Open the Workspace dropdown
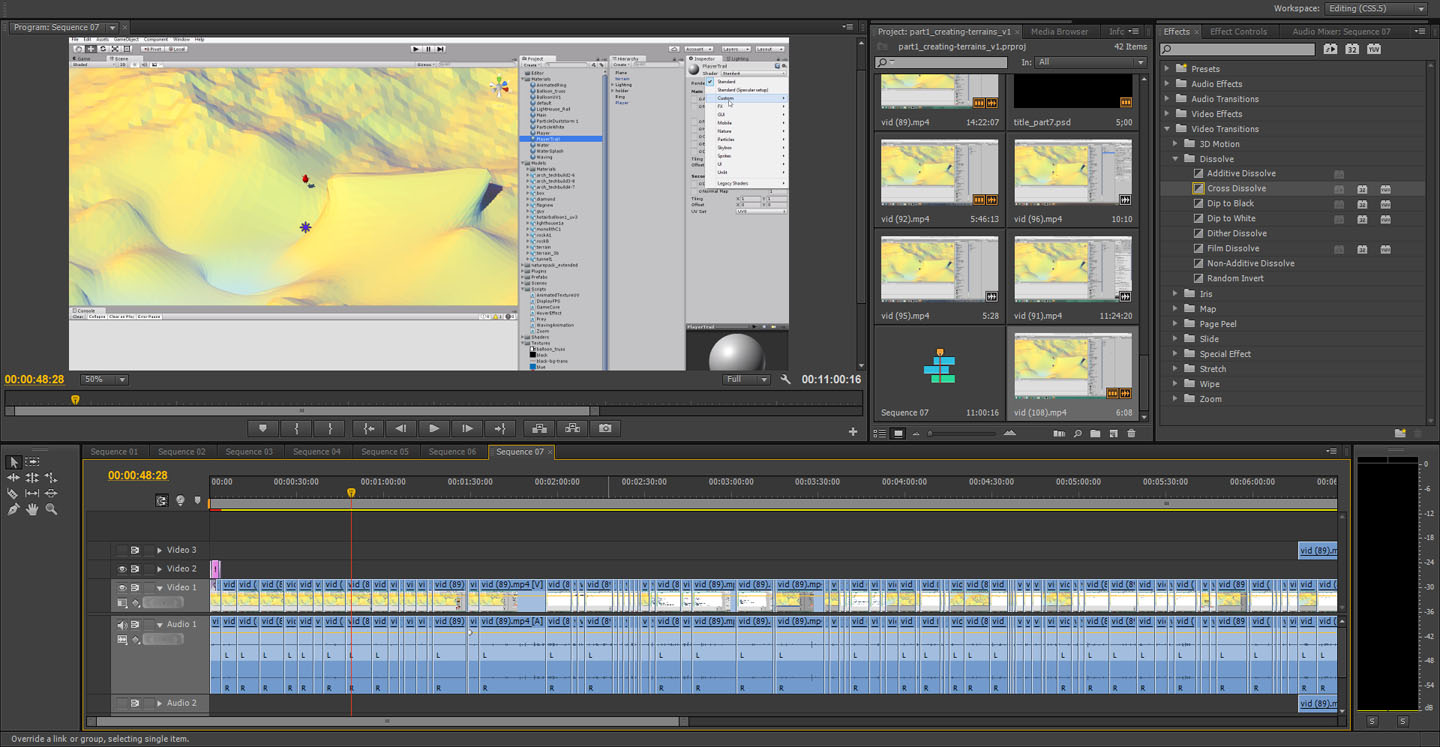 coord(1375,8)
